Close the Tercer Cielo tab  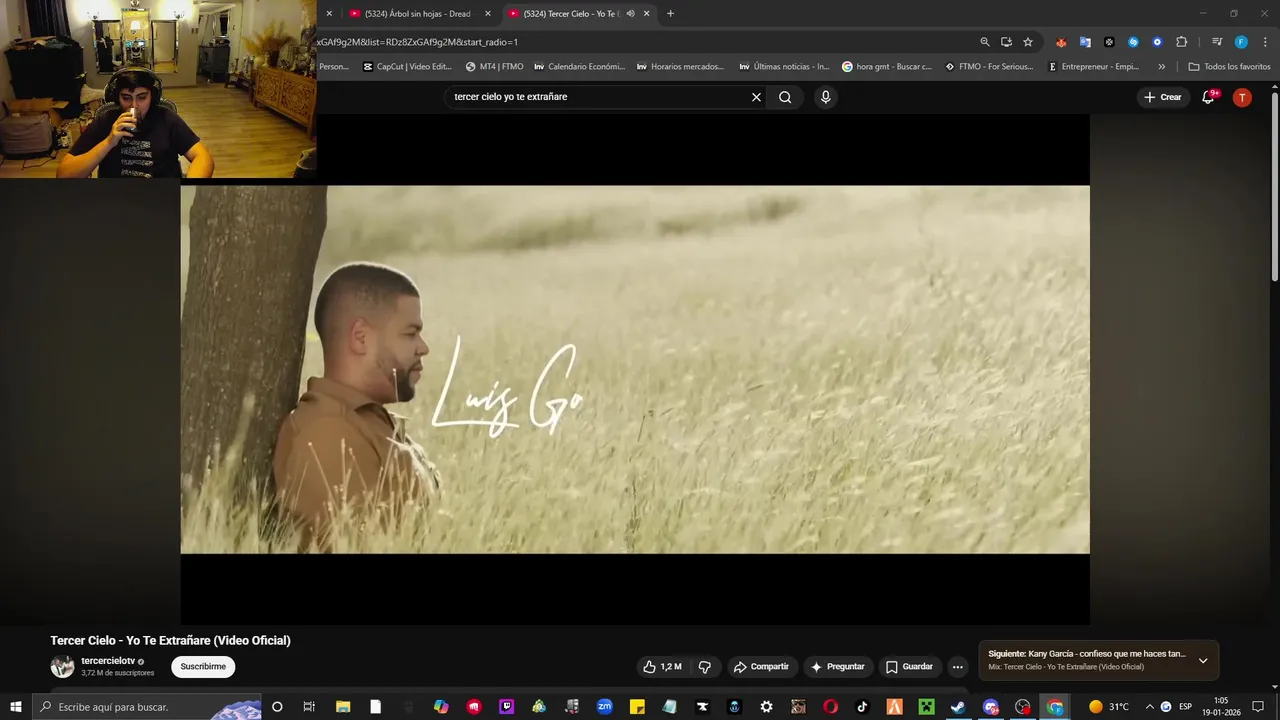pyautogui.click(x=647, y=14)
